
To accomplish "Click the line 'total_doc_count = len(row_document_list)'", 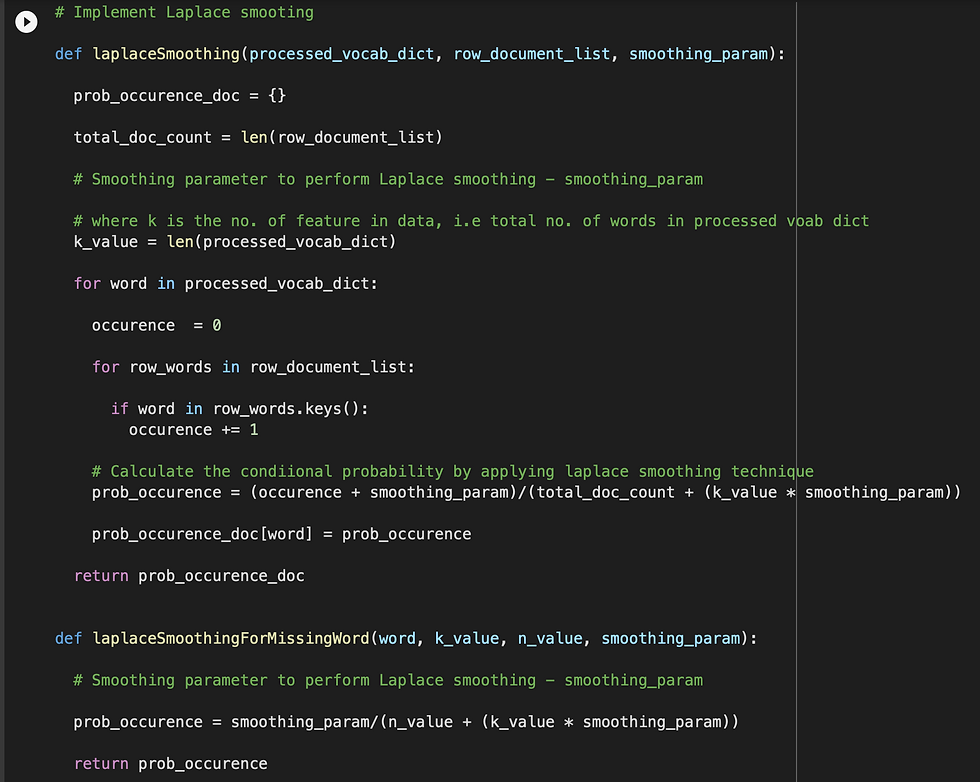I will tap(258, 138).
